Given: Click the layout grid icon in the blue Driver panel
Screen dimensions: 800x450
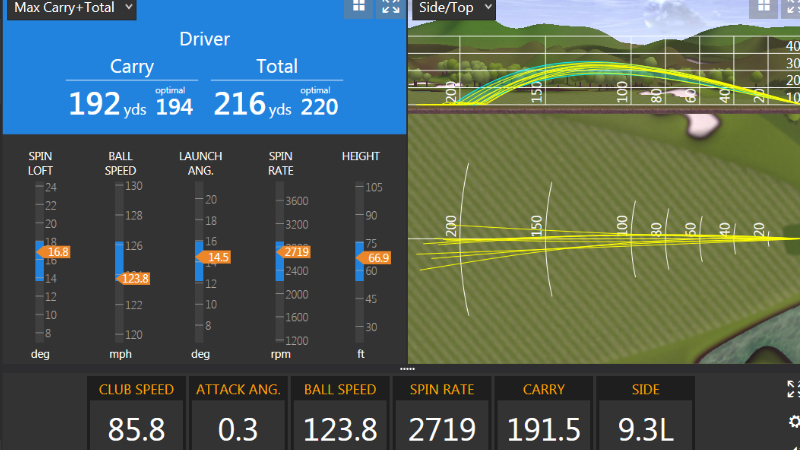Looking at the screenshot, I should tap(358, 7).
